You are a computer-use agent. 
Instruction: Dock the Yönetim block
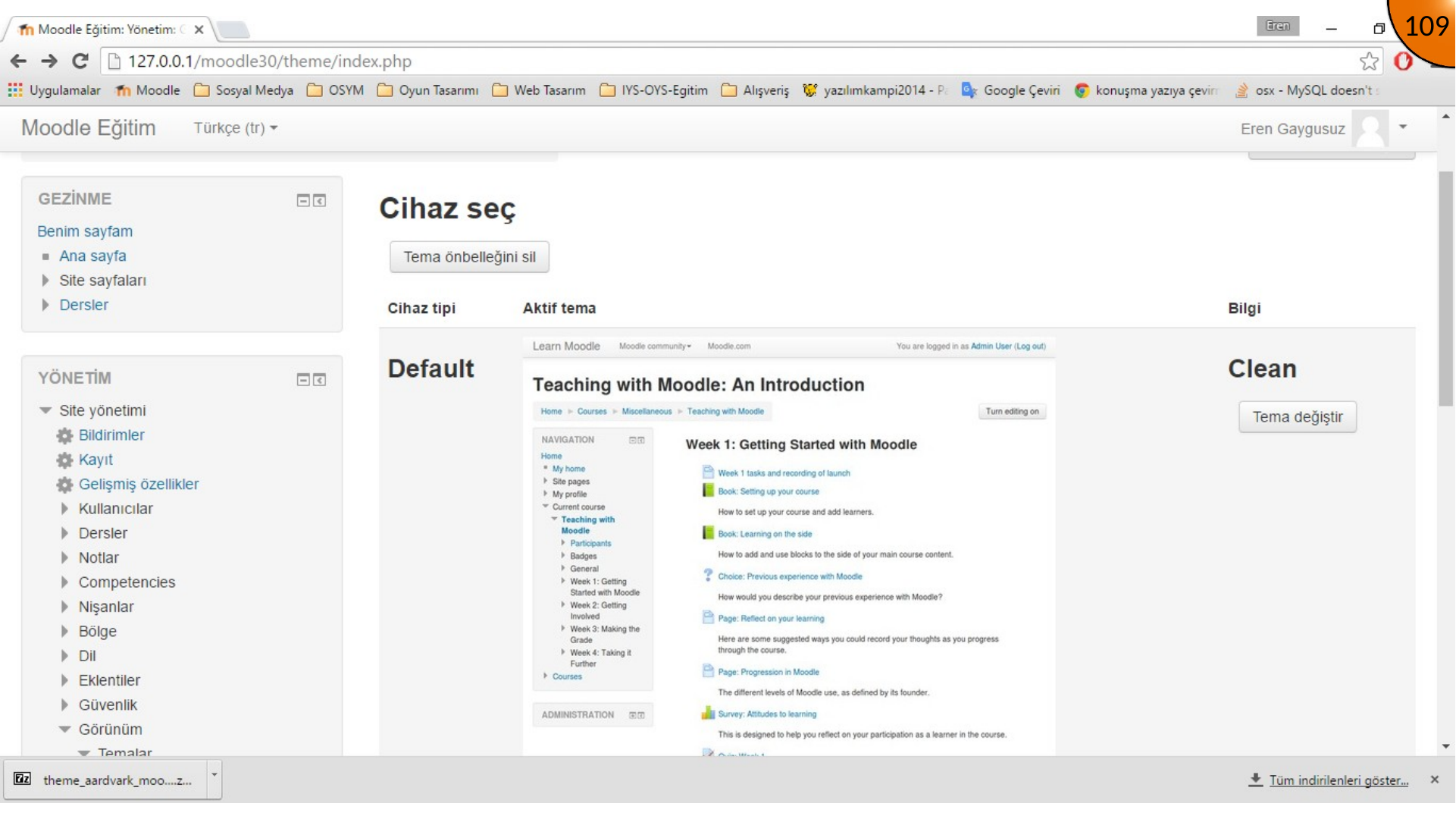[320, 379]
